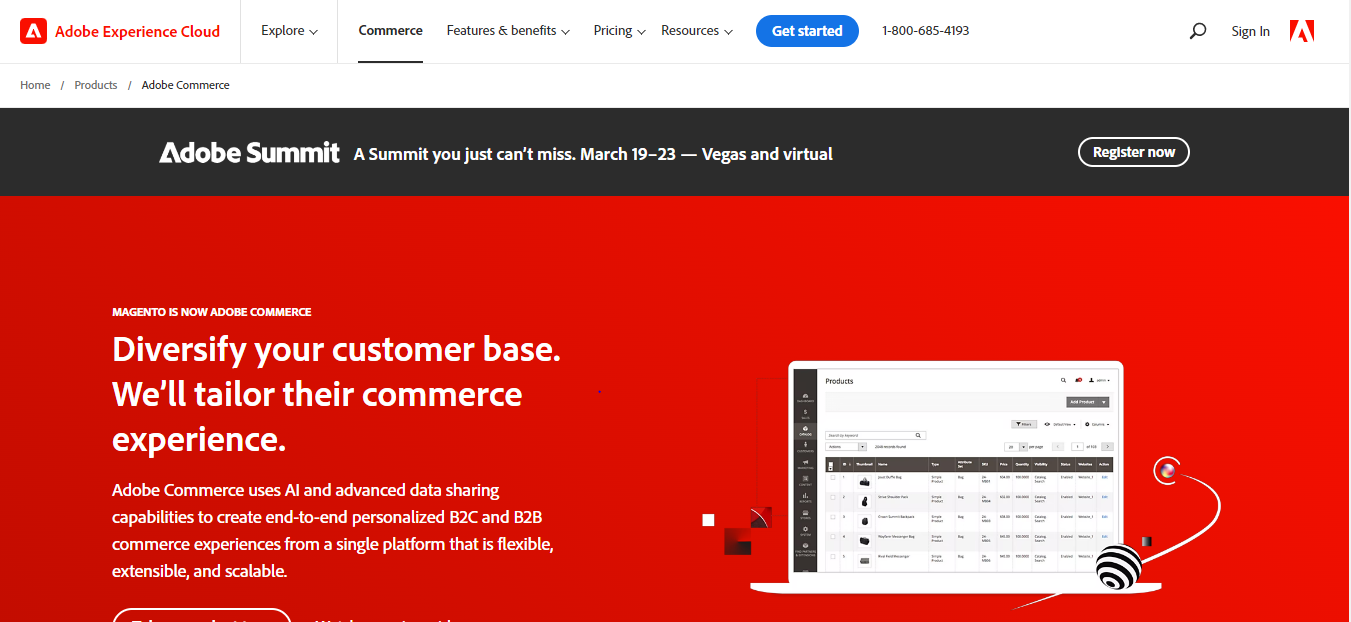Click the Adobe Commerce description paragraph
This screenshot has width=1351, height=622.
333,531
